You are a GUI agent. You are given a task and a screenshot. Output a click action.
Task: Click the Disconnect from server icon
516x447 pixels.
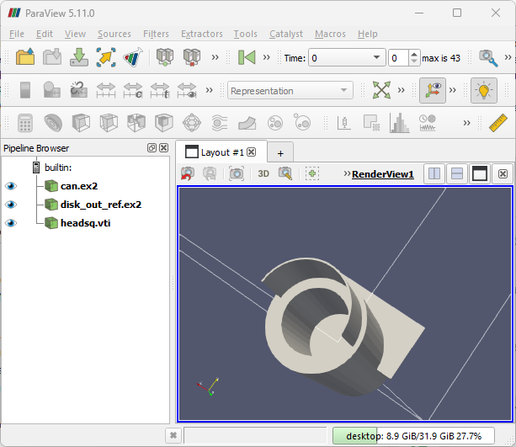[192, 57]
